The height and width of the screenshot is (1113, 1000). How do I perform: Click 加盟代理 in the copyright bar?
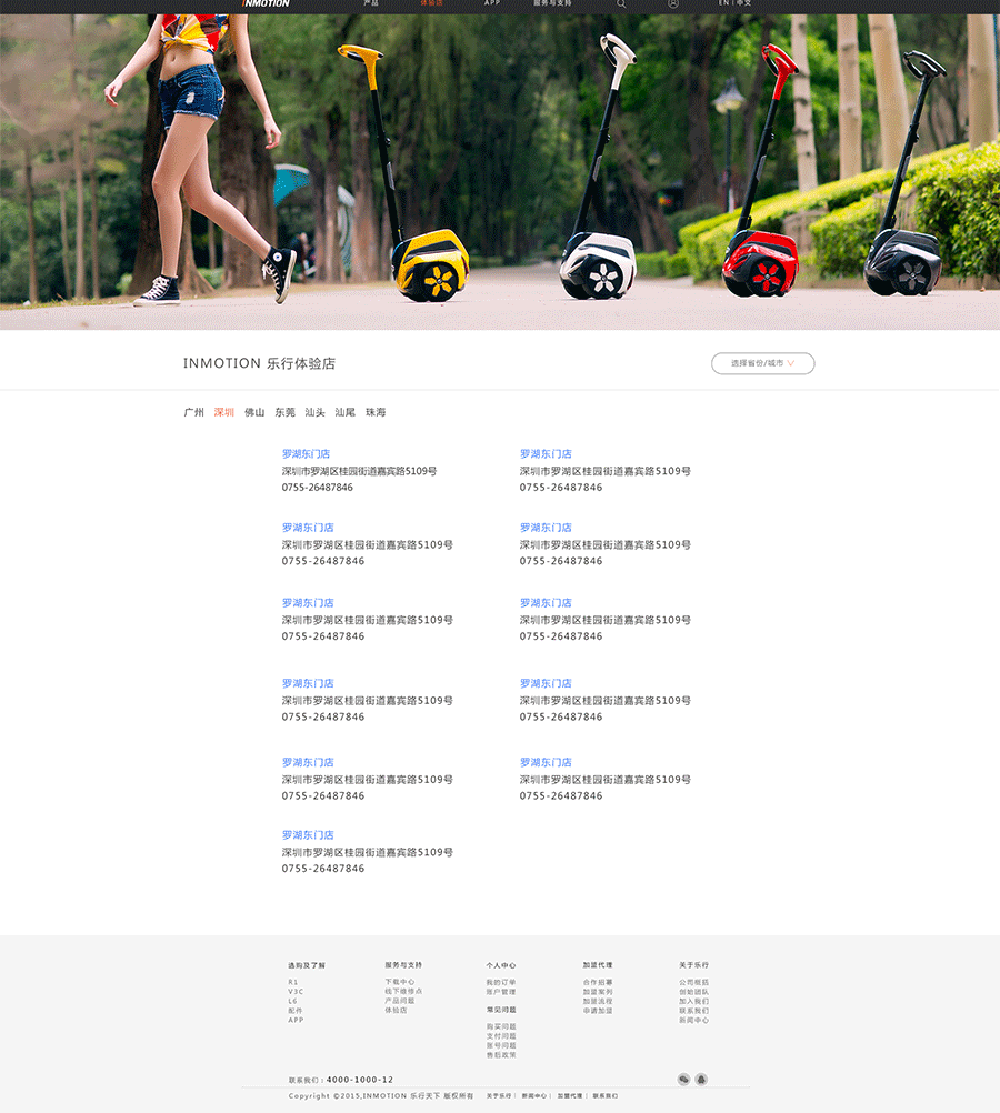coord(569,1096)
